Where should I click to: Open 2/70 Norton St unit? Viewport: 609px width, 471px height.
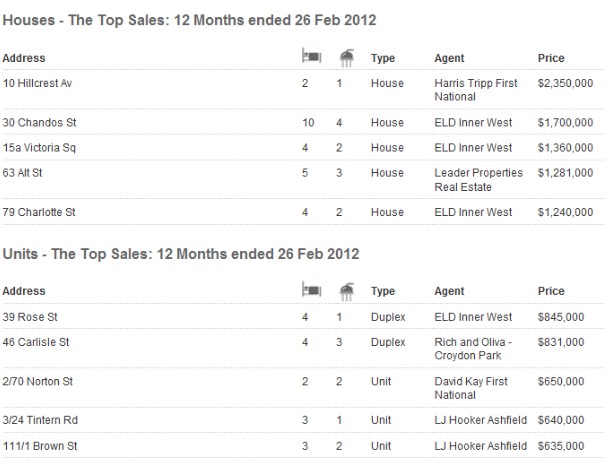pyautogui.click(x=38, y=381)
